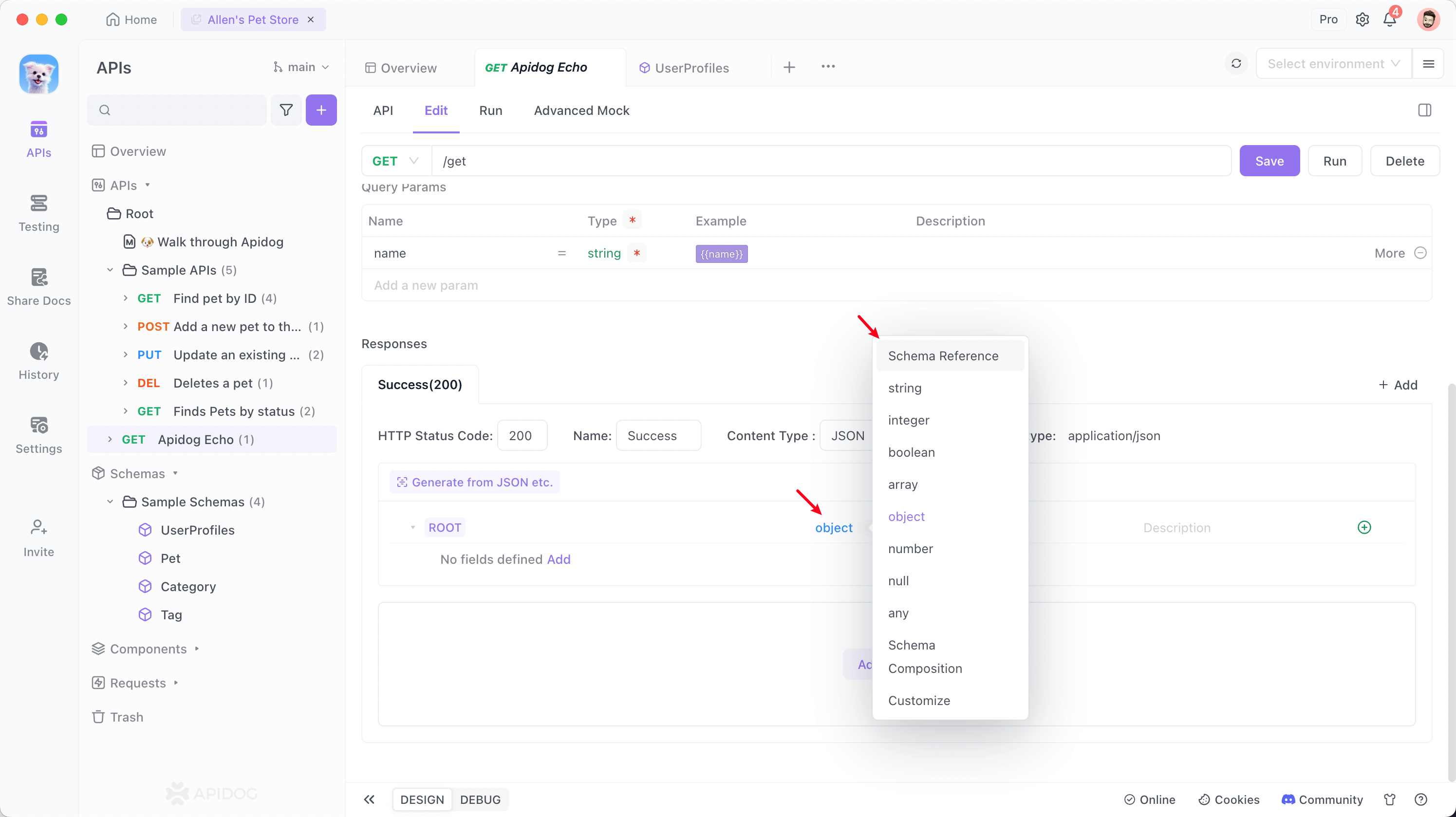Image resolution: width=1456 pixels, height=817 pixels.
Task: Switch to Advanced Mock tab
Action: (581, 110)
